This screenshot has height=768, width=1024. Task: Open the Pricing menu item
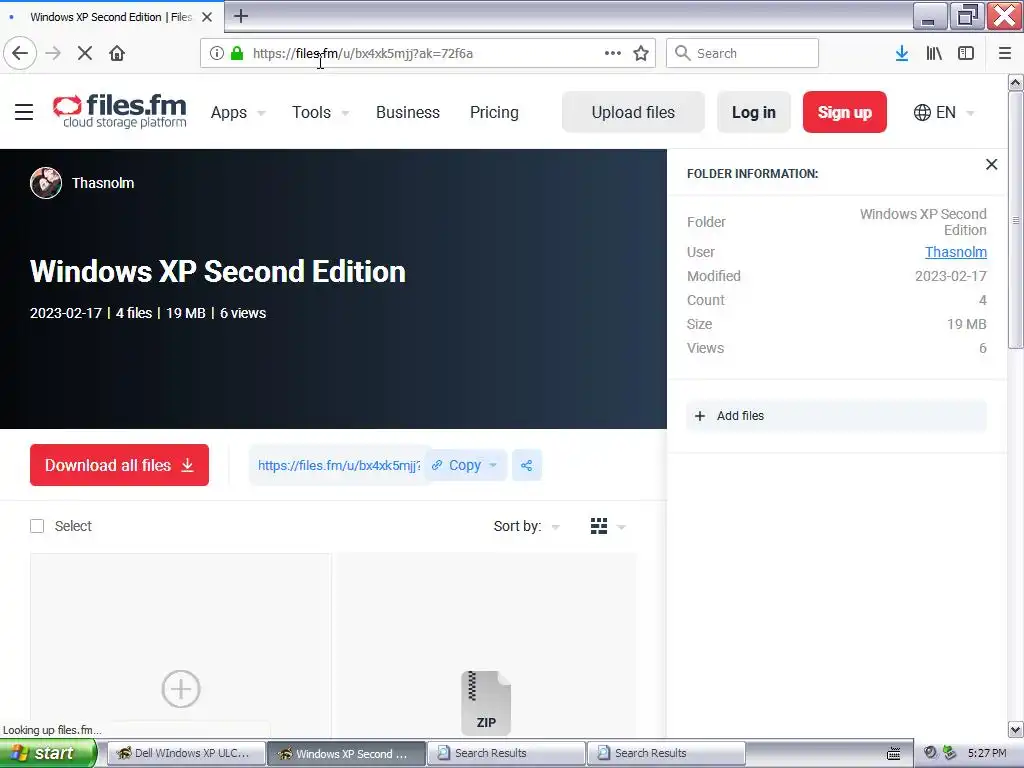coord(494,112)
